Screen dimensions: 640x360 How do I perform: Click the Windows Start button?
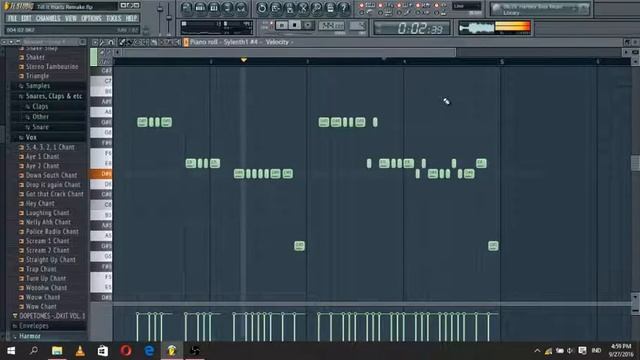11,351
